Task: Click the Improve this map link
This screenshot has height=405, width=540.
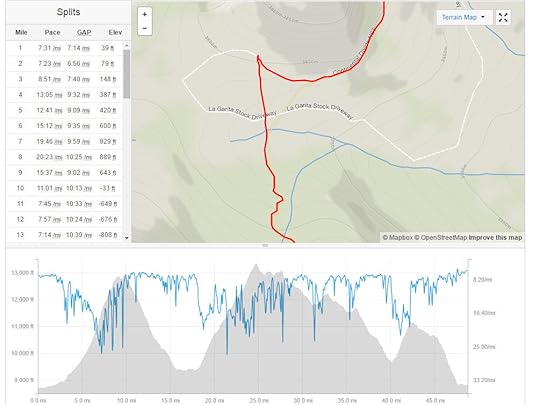Action: click(x=496, y=238)
